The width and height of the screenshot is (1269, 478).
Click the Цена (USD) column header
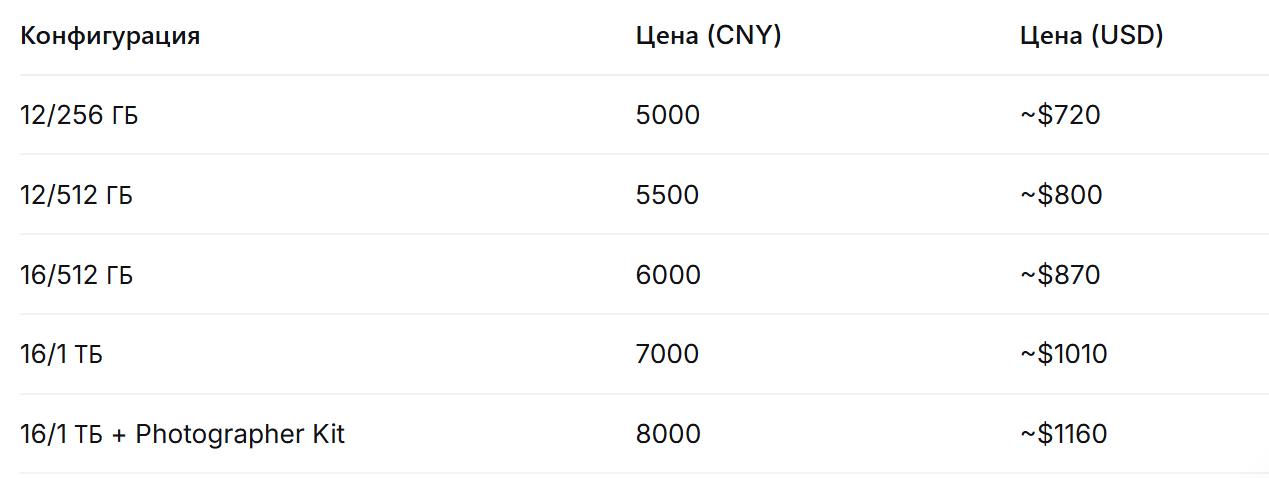click(x=1091, y=37)
